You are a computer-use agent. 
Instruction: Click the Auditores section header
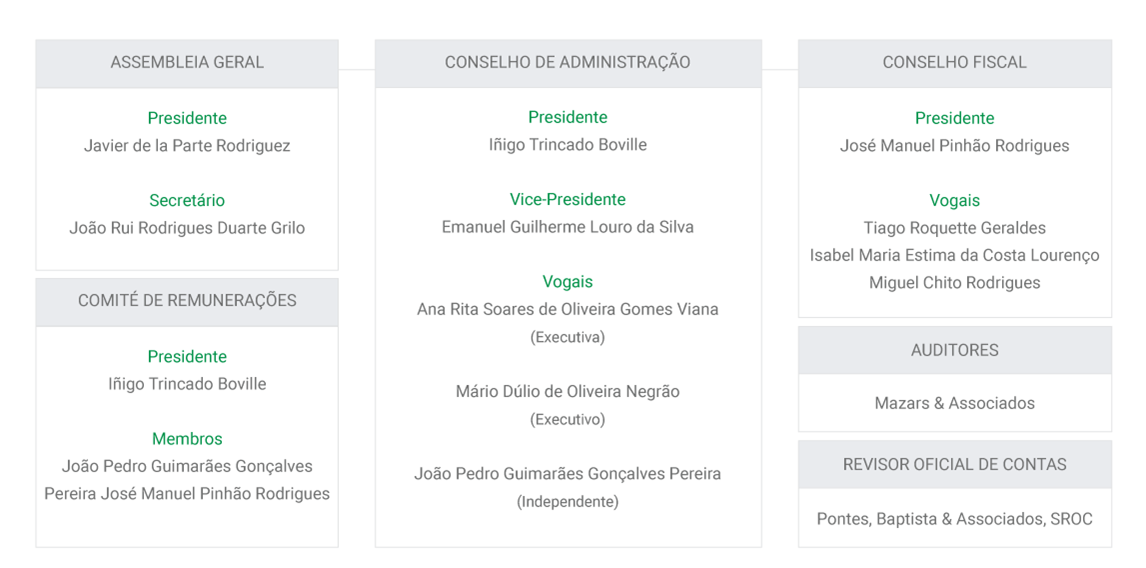pyautogui.click(x=955, y=350)
